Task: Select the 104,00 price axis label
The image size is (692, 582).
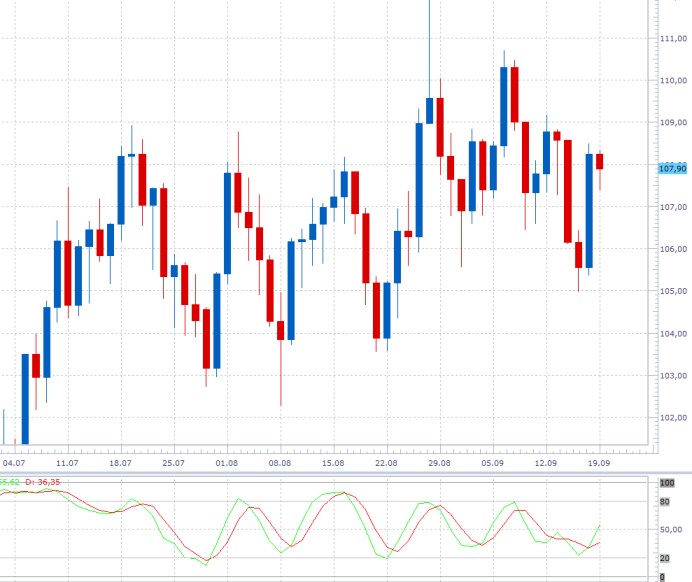Action: click(673, 334)
